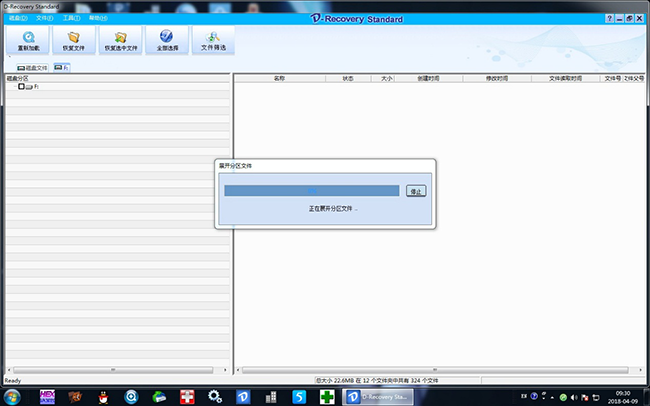Tick the checkbox next to the F: tree node
650x406 pixels.
tap(22, 86)
